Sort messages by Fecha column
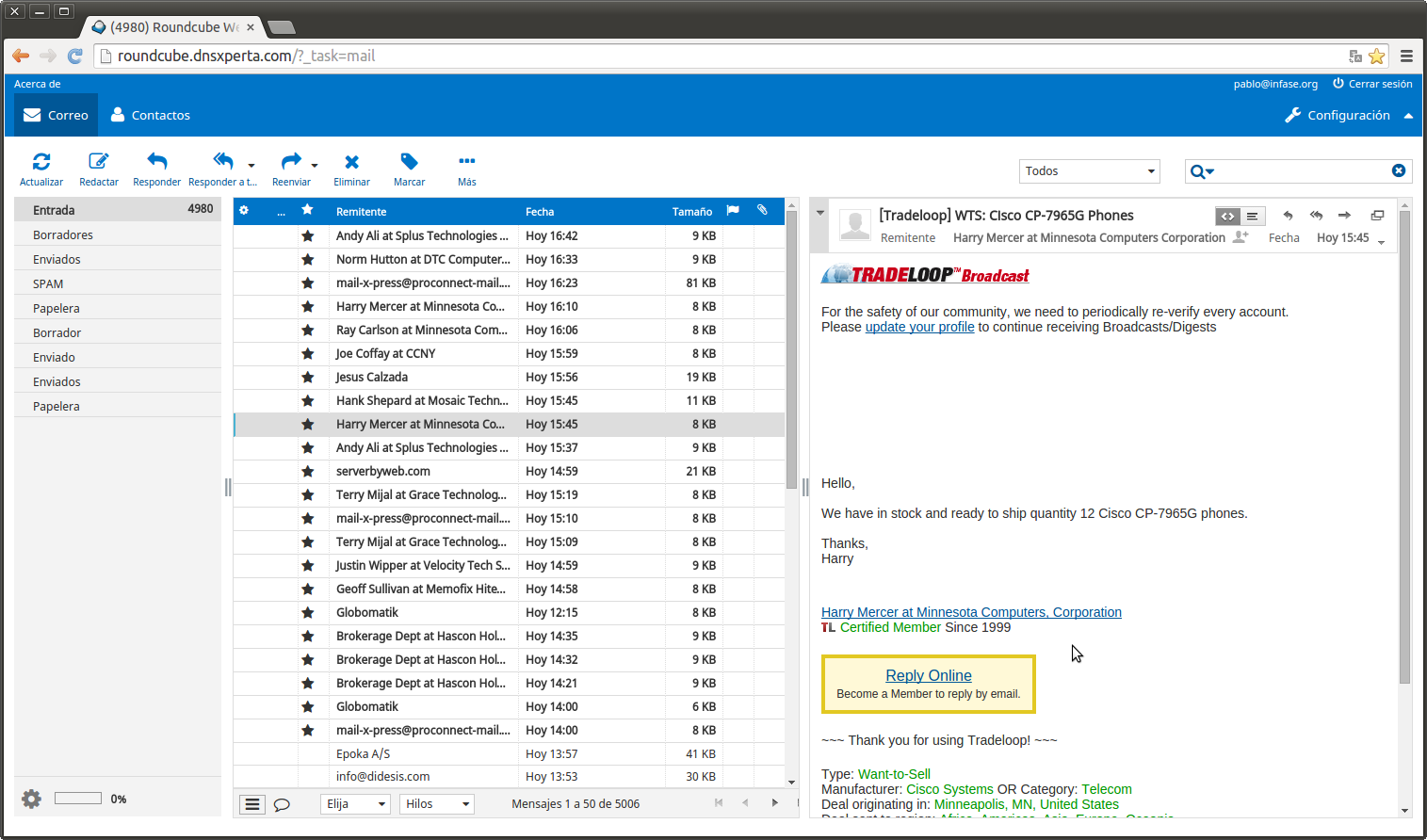1427x840 pixels. click(x=540, y=212)
